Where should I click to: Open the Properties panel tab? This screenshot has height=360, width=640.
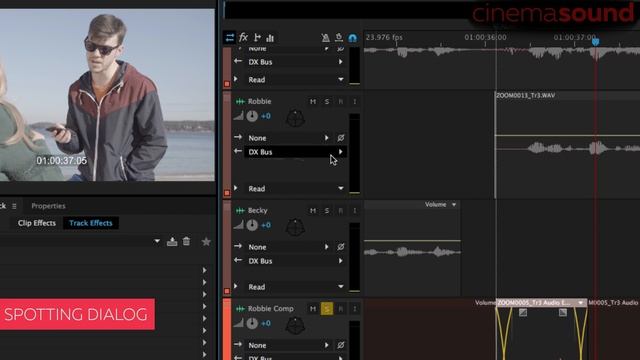[48, 206]
